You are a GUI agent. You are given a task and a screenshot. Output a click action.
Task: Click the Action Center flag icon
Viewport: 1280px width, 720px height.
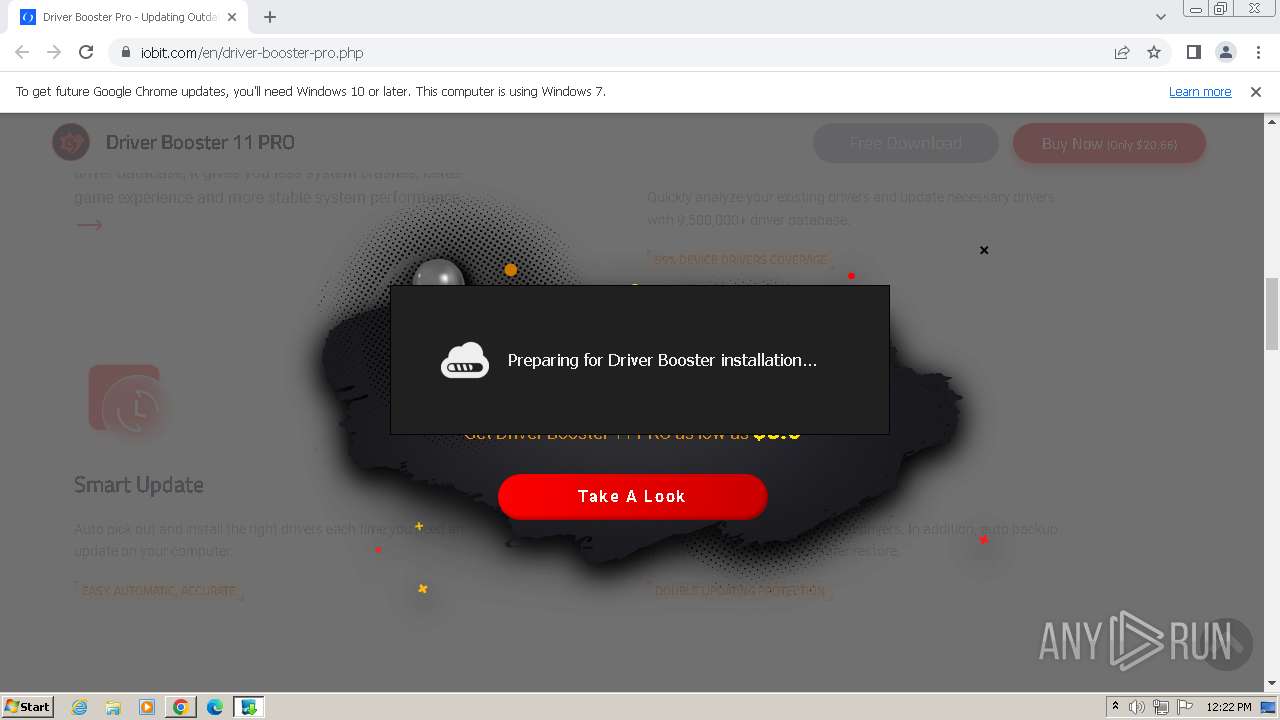click(1183, 707)
